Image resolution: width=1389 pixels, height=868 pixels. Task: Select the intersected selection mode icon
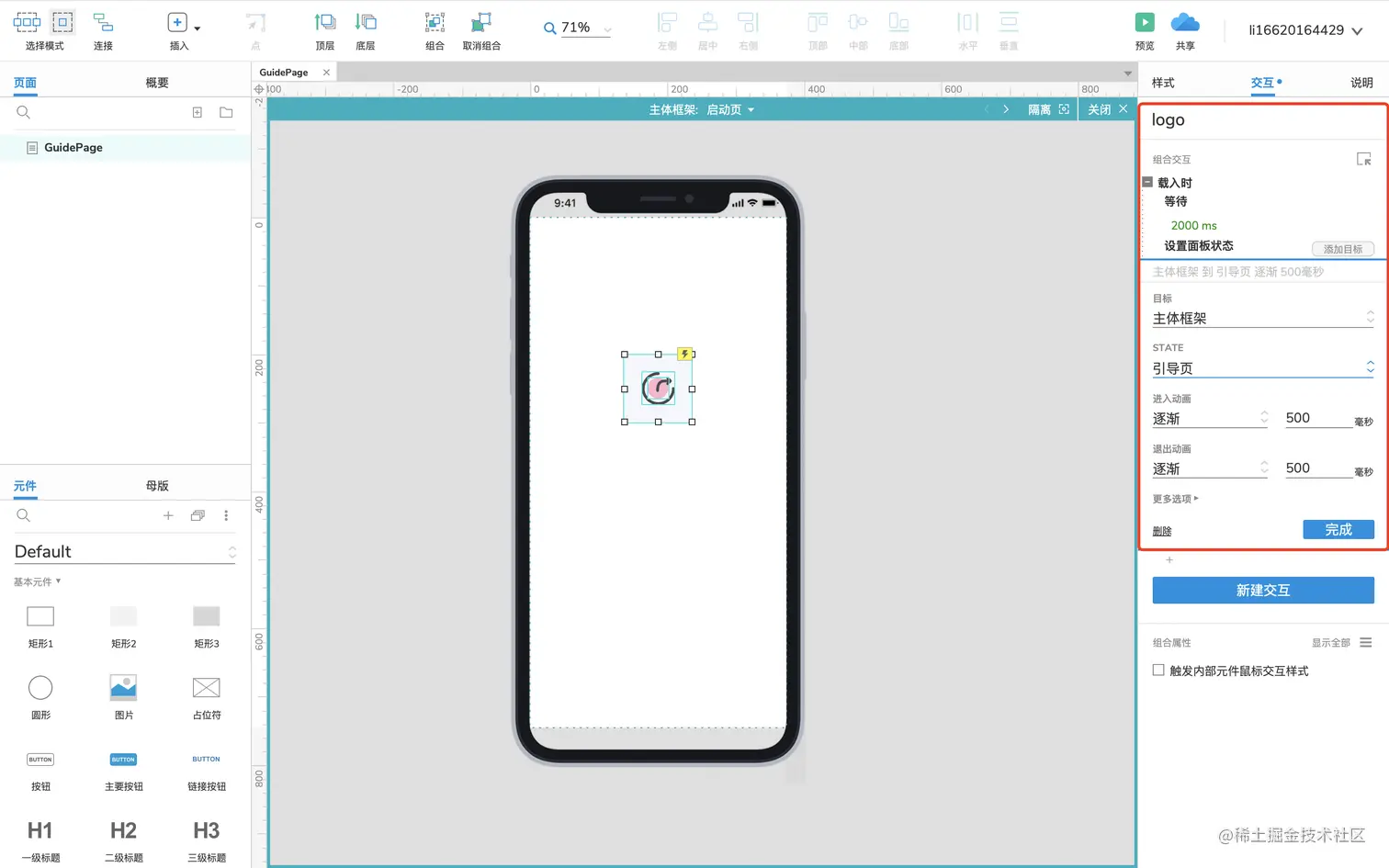tap(27, 22)
